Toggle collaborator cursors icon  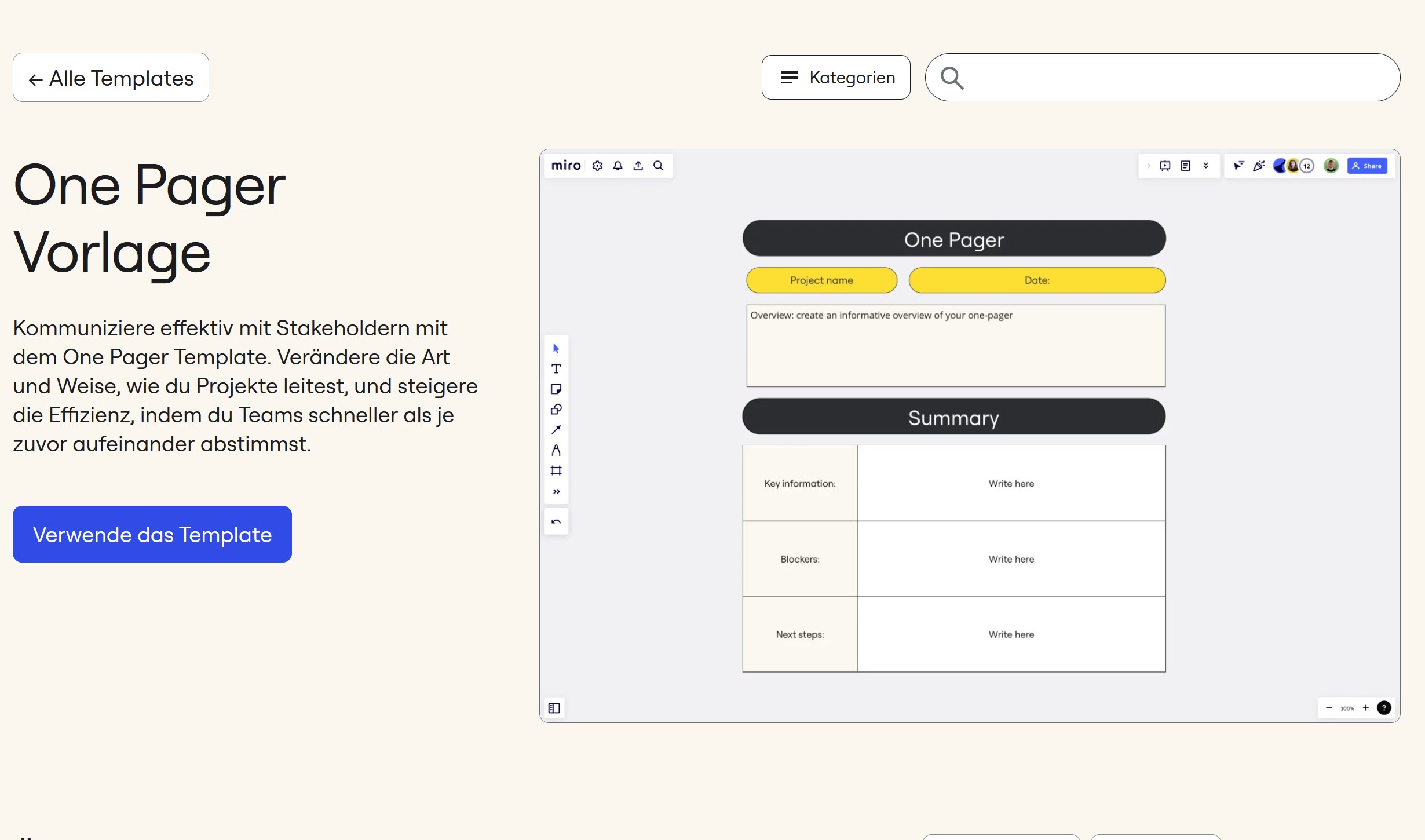(x=1238, y=166)
